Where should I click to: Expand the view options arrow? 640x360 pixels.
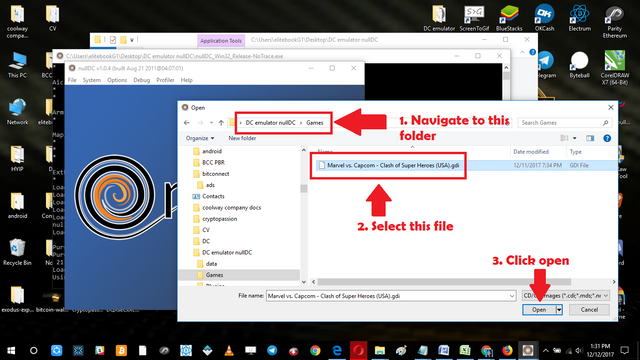574,138
